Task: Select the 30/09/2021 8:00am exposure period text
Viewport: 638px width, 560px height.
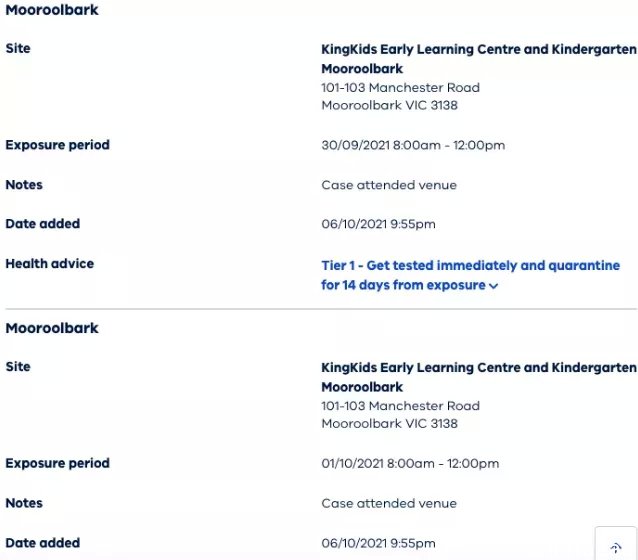Action: coord(413,145)
